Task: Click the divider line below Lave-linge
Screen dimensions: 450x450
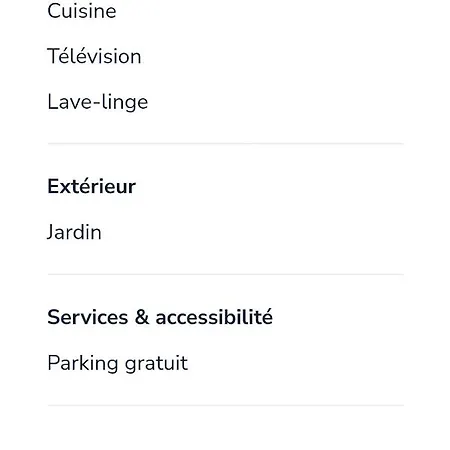Action: point(226,144)
